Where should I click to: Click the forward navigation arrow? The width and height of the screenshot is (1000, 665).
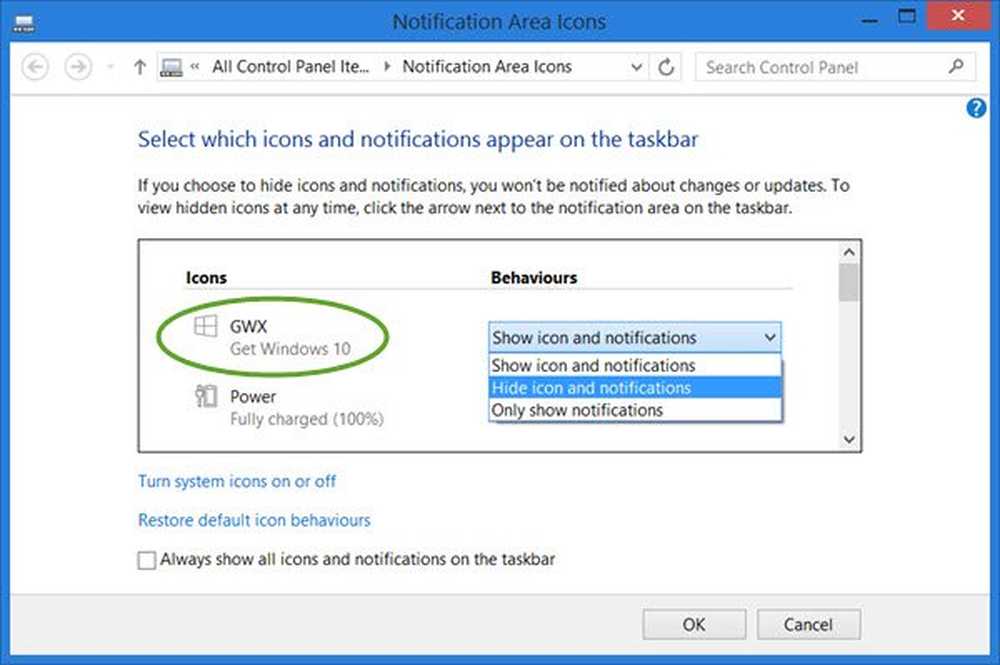pos(77,67)
